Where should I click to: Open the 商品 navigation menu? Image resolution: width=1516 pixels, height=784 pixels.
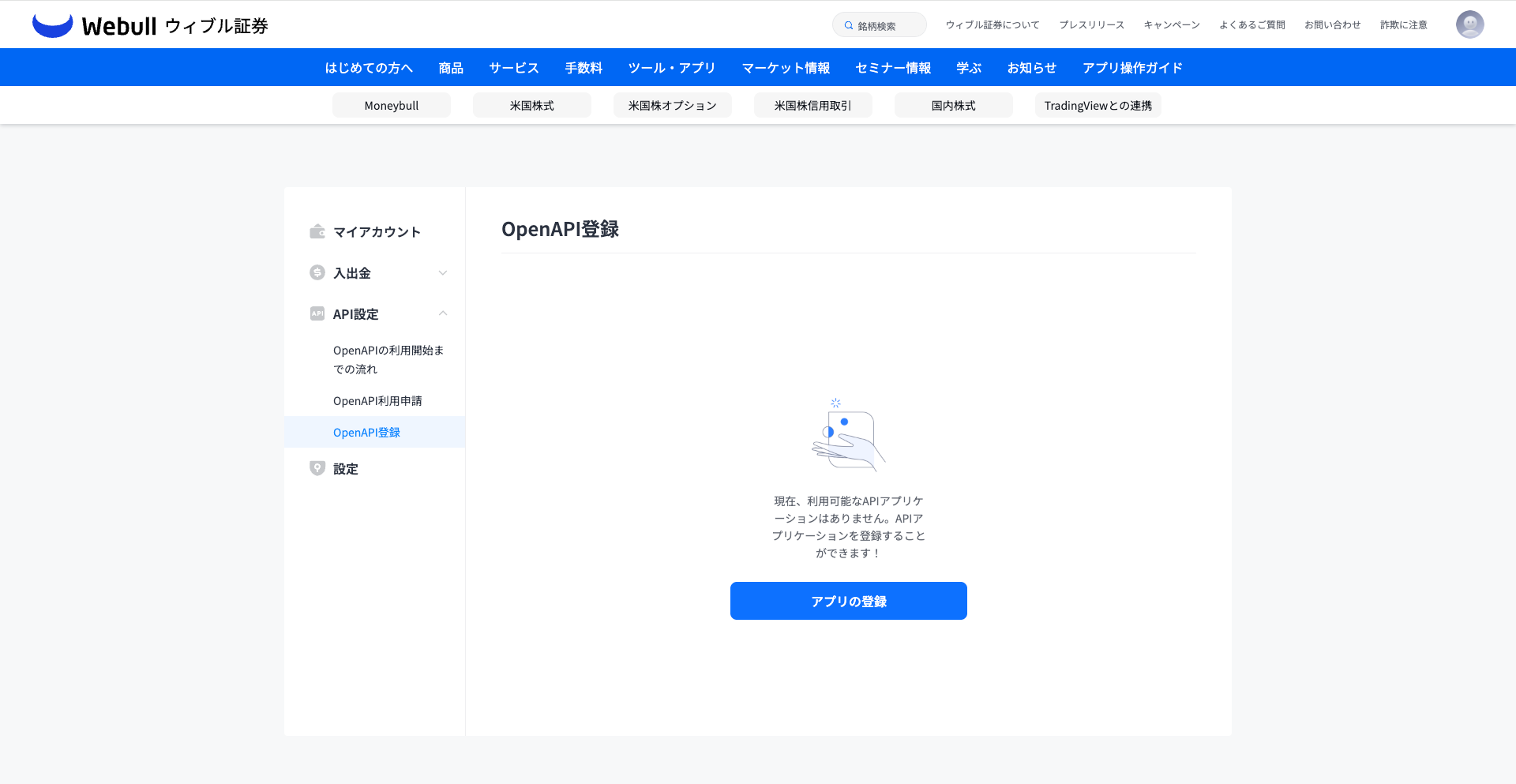click(451, 68)
